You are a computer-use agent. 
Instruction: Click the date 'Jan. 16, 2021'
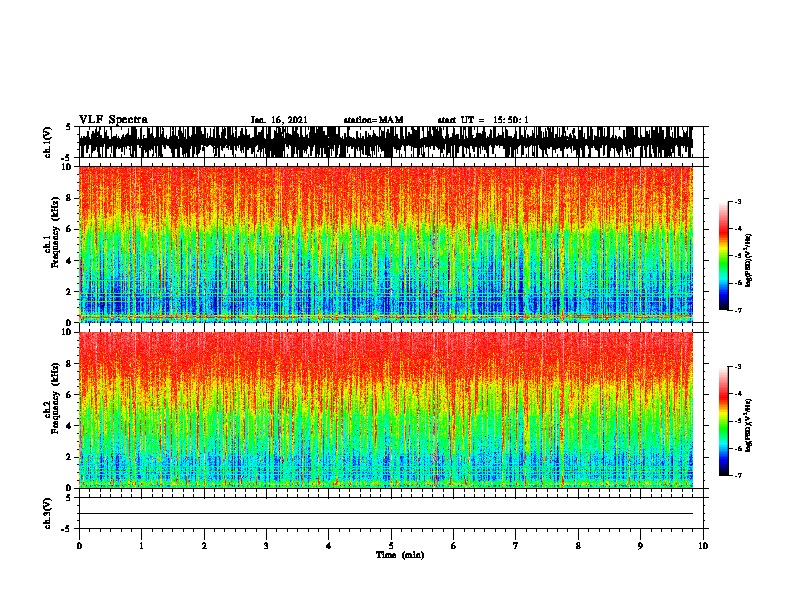tap(279, 120)
